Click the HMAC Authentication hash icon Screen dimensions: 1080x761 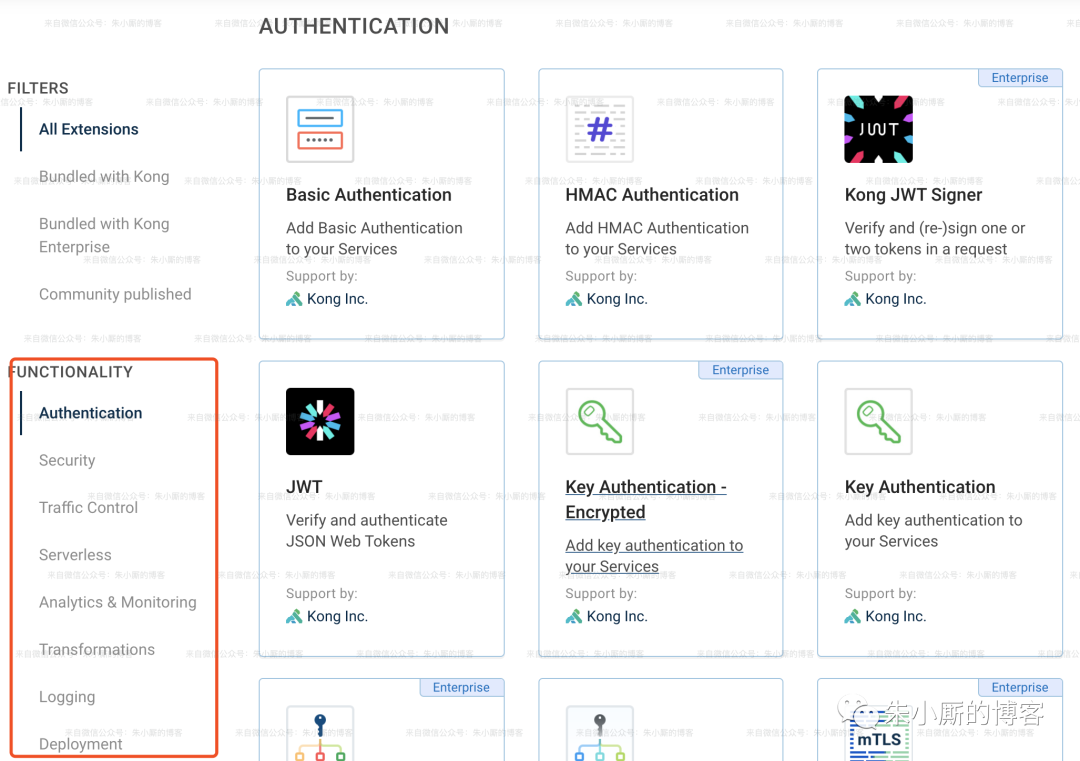pyautogui.click(x=599, y=129)
